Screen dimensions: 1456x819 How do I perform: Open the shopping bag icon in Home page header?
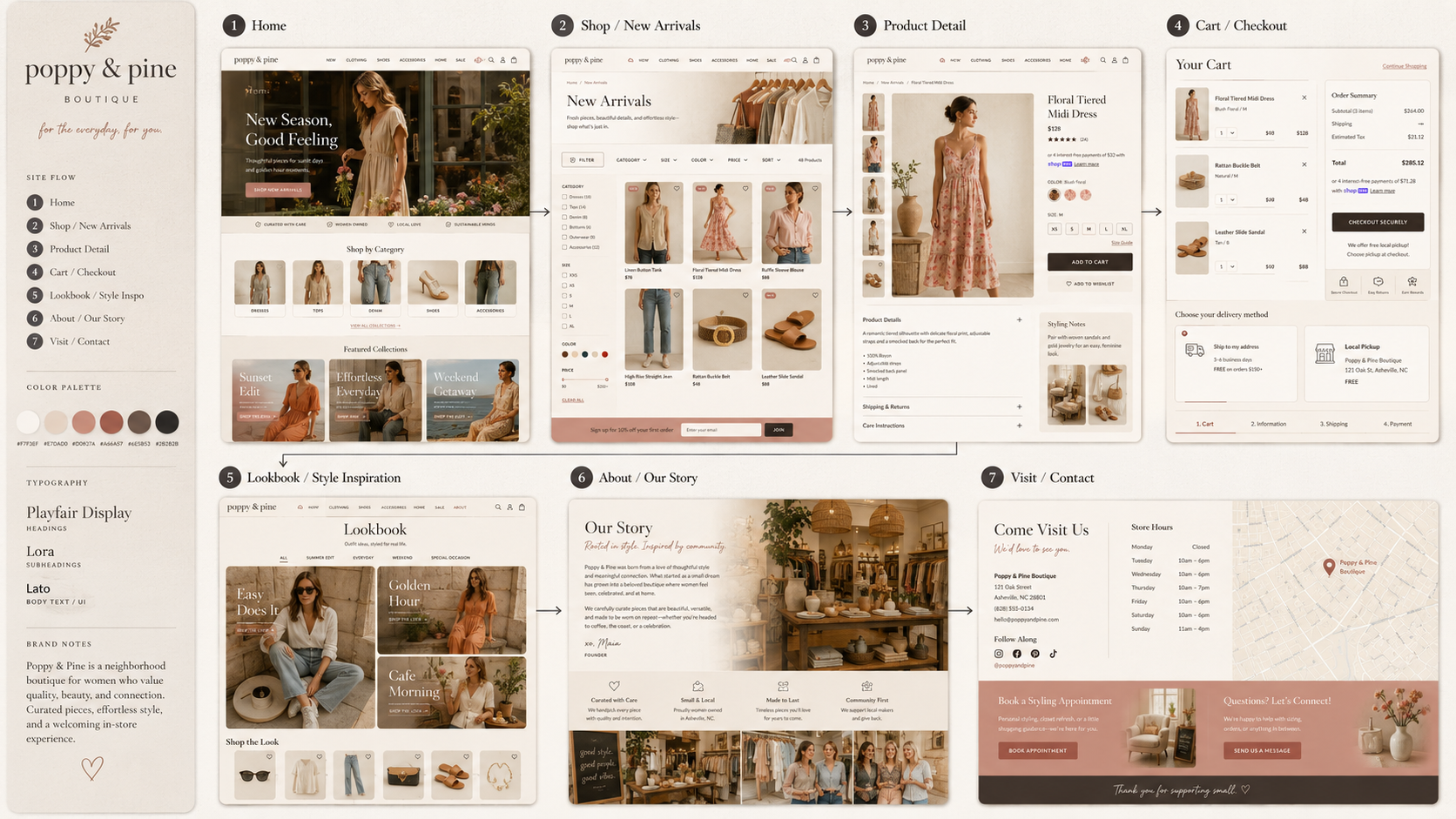coord(514,60)
